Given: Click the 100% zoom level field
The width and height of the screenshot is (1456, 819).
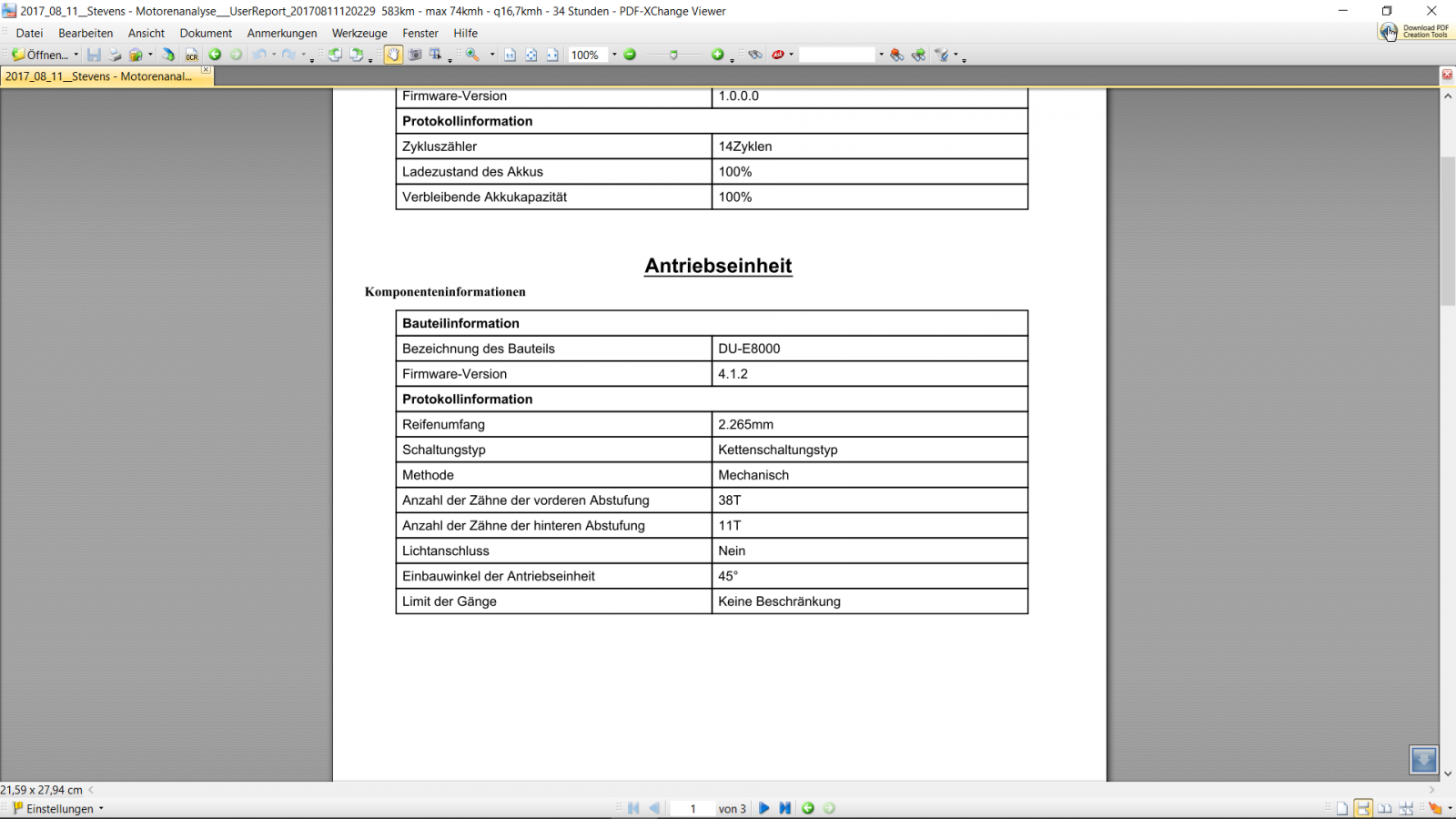Looking at the screenshot, I should tap(588, 55).
